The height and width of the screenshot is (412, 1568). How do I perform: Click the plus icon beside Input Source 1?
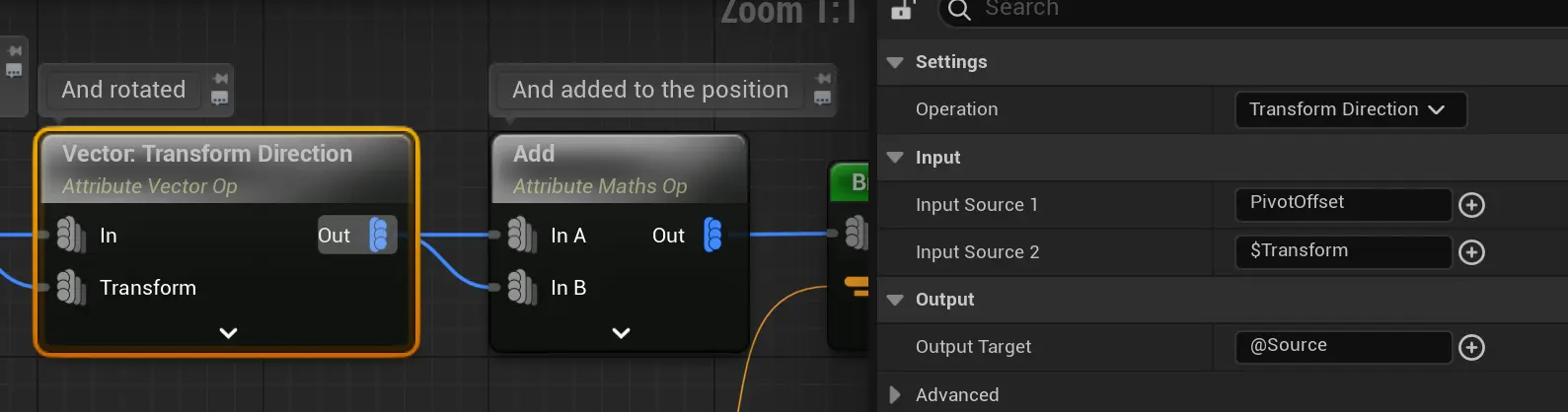pyautogui.click(x=1471, y=205)
